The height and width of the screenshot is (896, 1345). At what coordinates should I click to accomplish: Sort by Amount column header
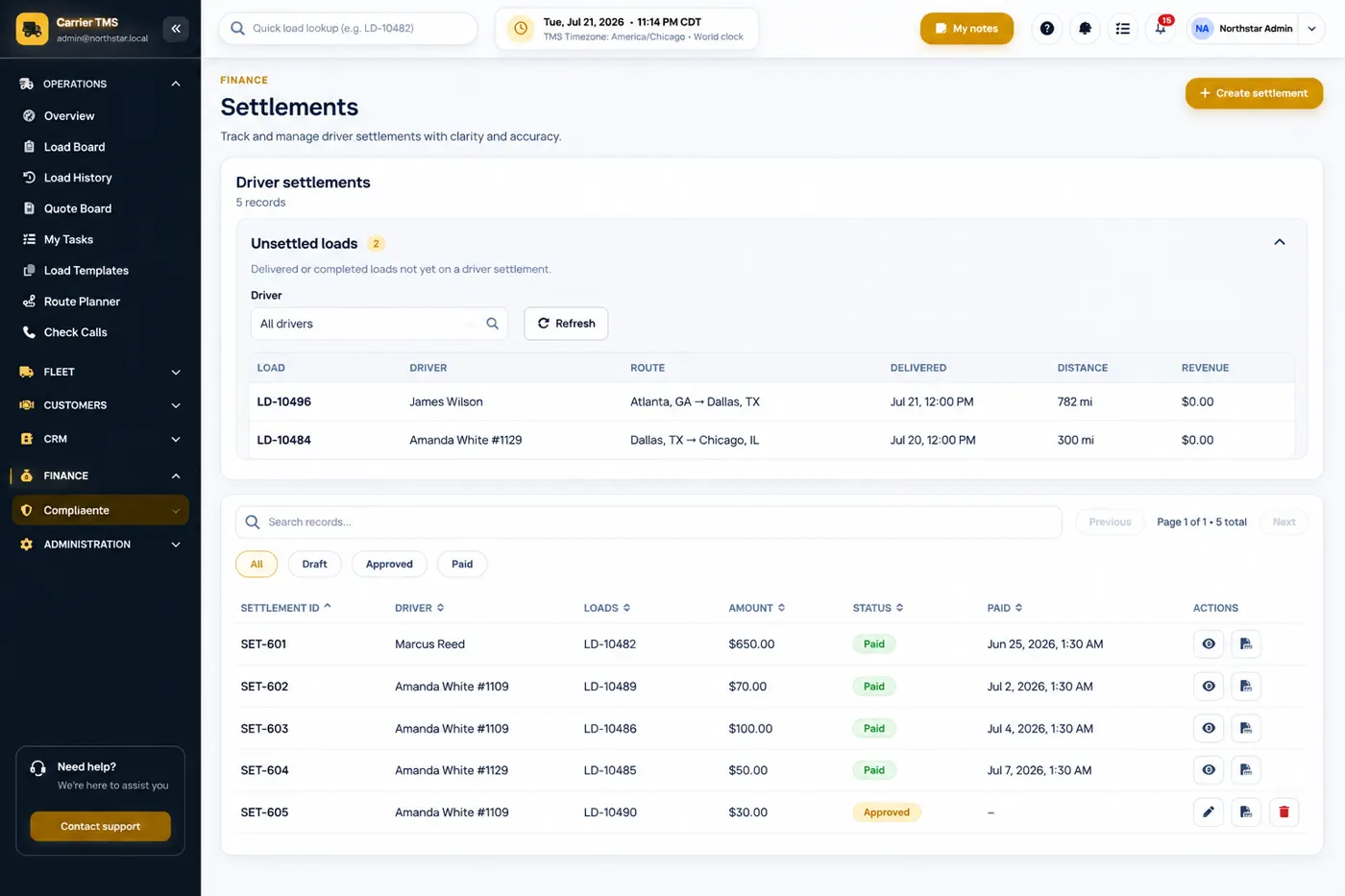pos(757,608)
